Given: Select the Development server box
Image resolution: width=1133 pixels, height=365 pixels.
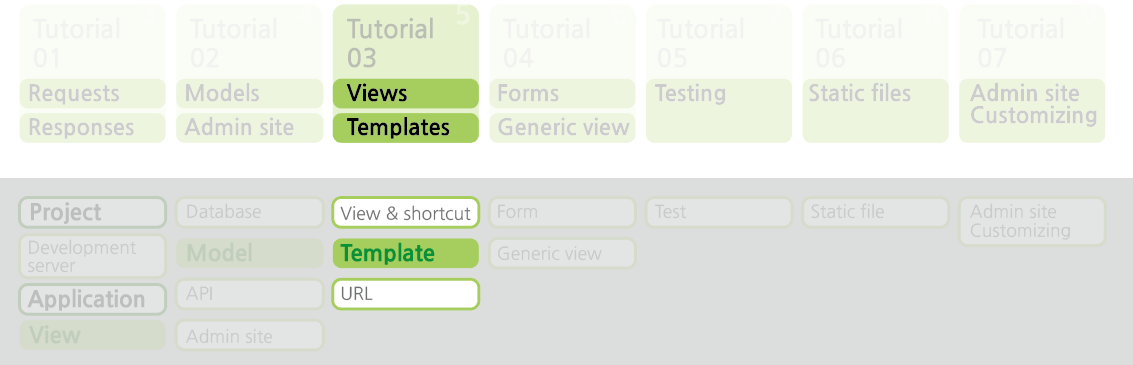Looking at the screenshot, I should pos(92,256).
